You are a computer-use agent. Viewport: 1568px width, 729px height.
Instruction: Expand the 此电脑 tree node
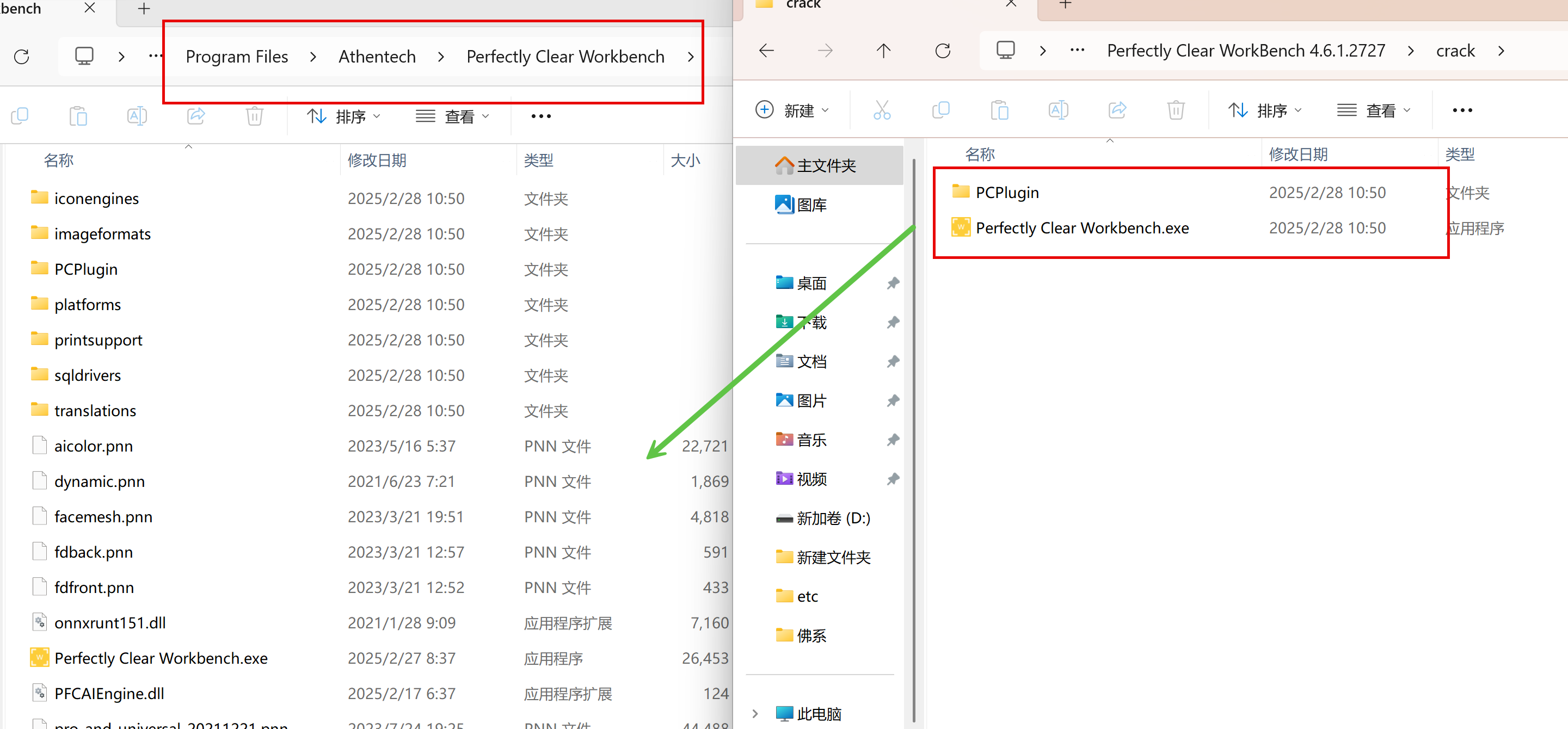coord(755,713)
